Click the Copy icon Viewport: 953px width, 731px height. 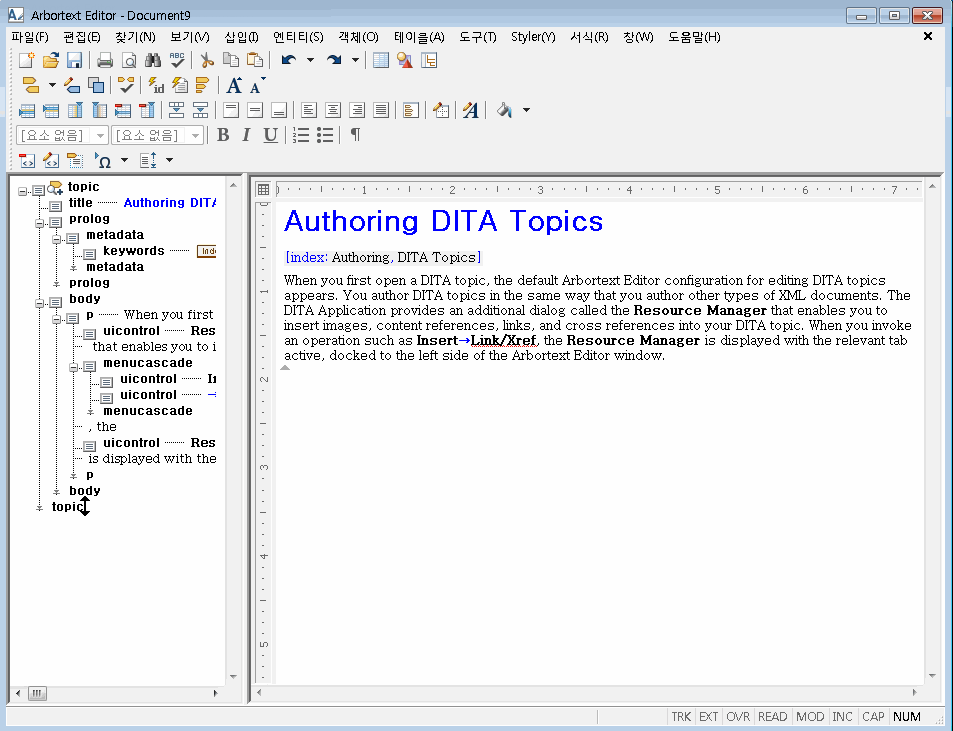point(231,60)
